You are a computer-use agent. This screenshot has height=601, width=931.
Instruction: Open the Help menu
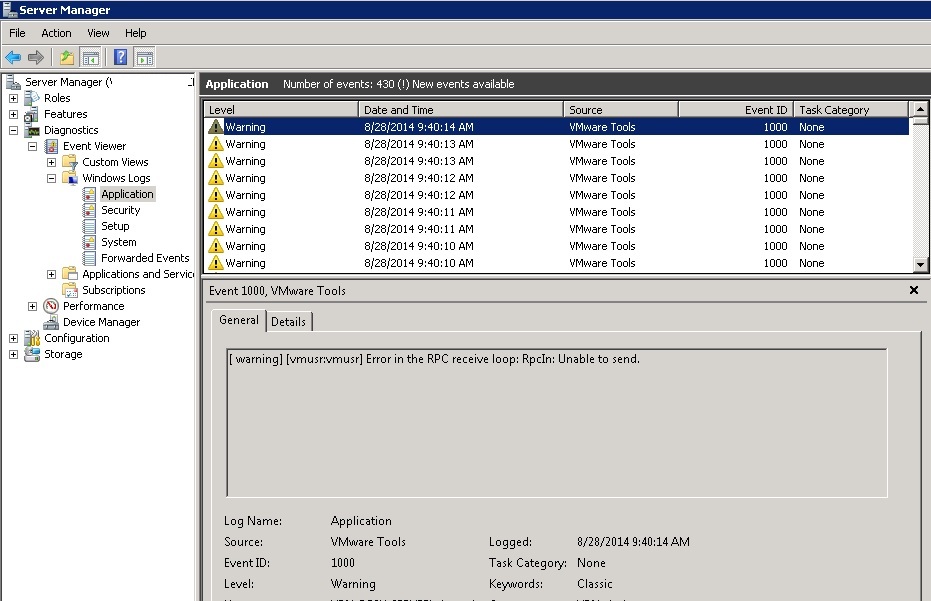point(135,33)
